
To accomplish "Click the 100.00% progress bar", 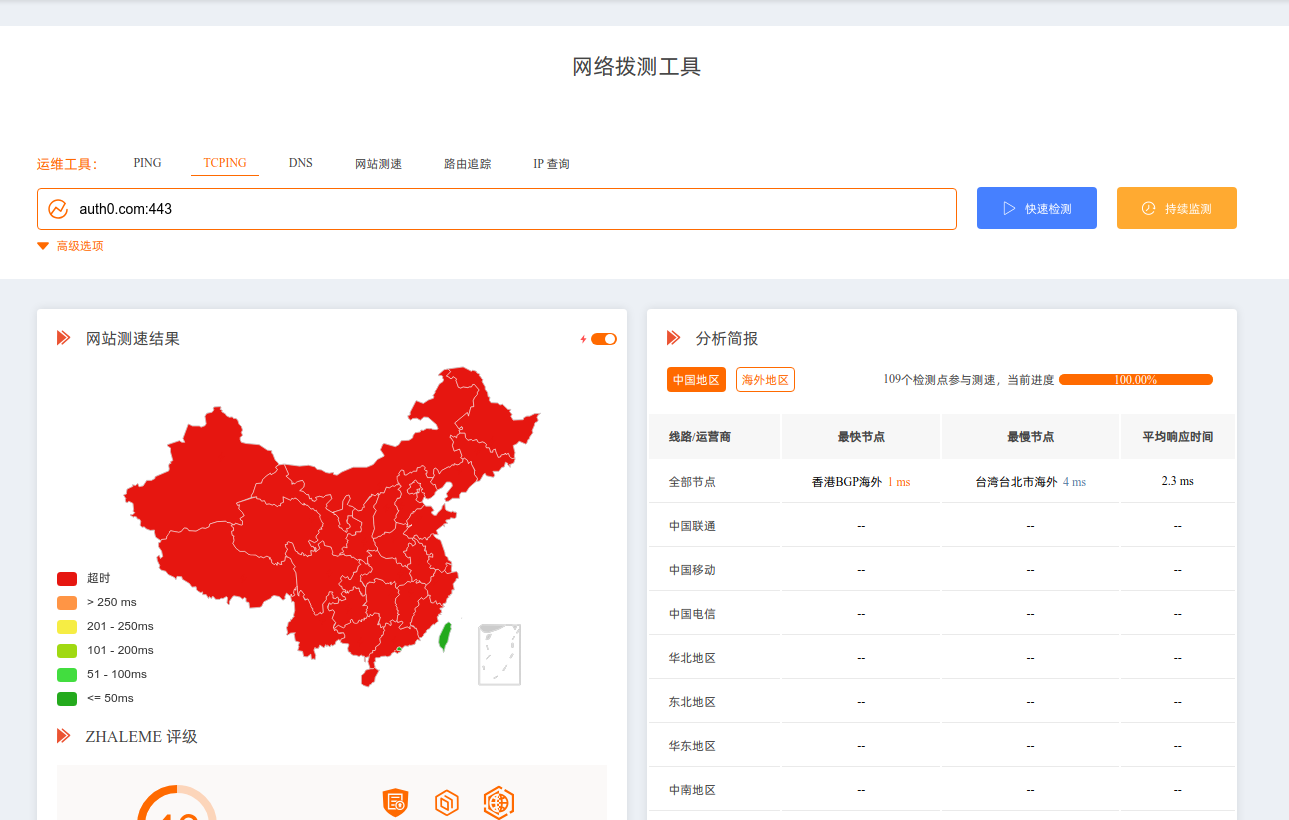I will [1136, 380].
